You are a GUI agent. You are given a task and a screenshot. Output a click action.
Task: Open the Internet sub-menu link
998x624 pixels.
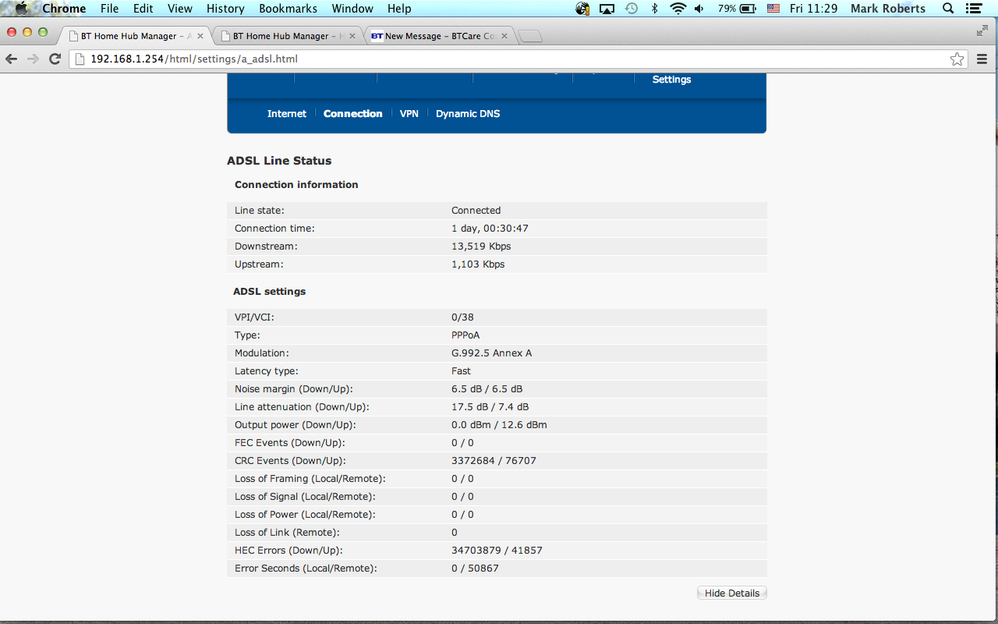(x=286, y=113)
